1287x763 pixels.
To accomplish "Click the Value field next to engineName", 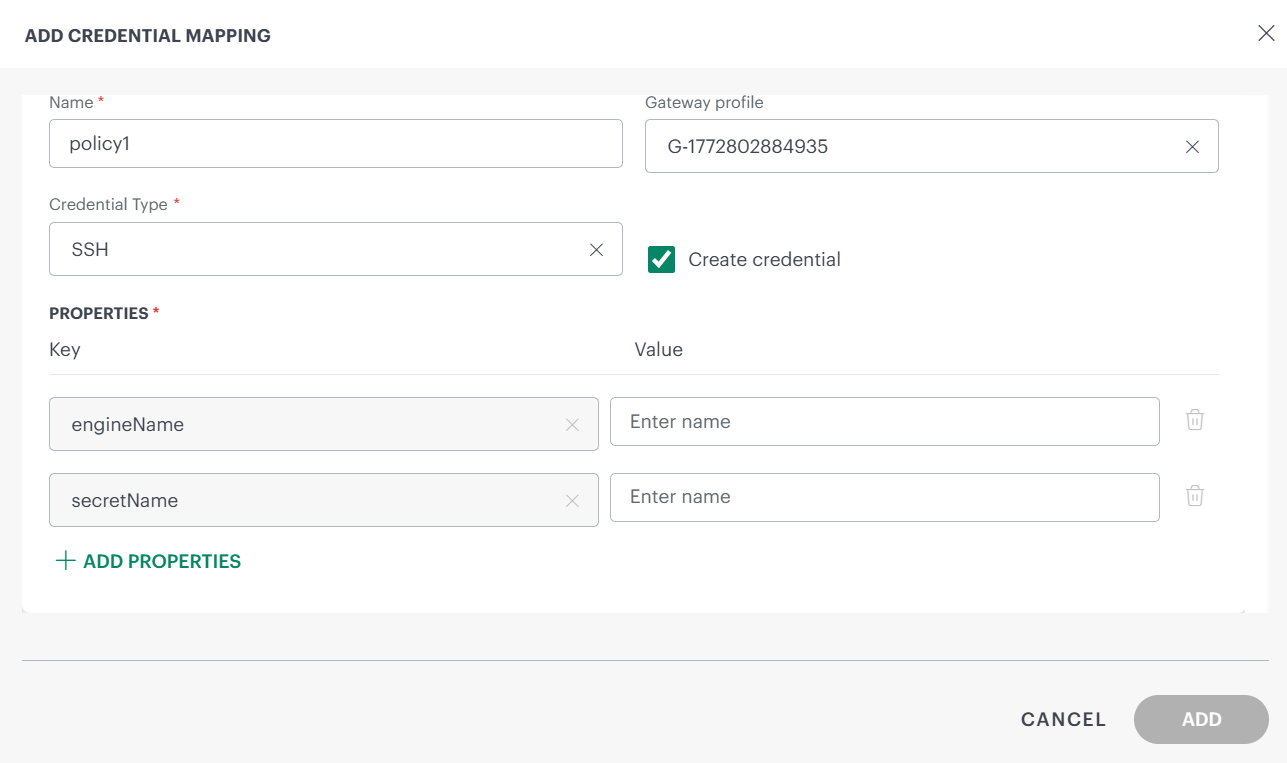I will tap(884, 421).
